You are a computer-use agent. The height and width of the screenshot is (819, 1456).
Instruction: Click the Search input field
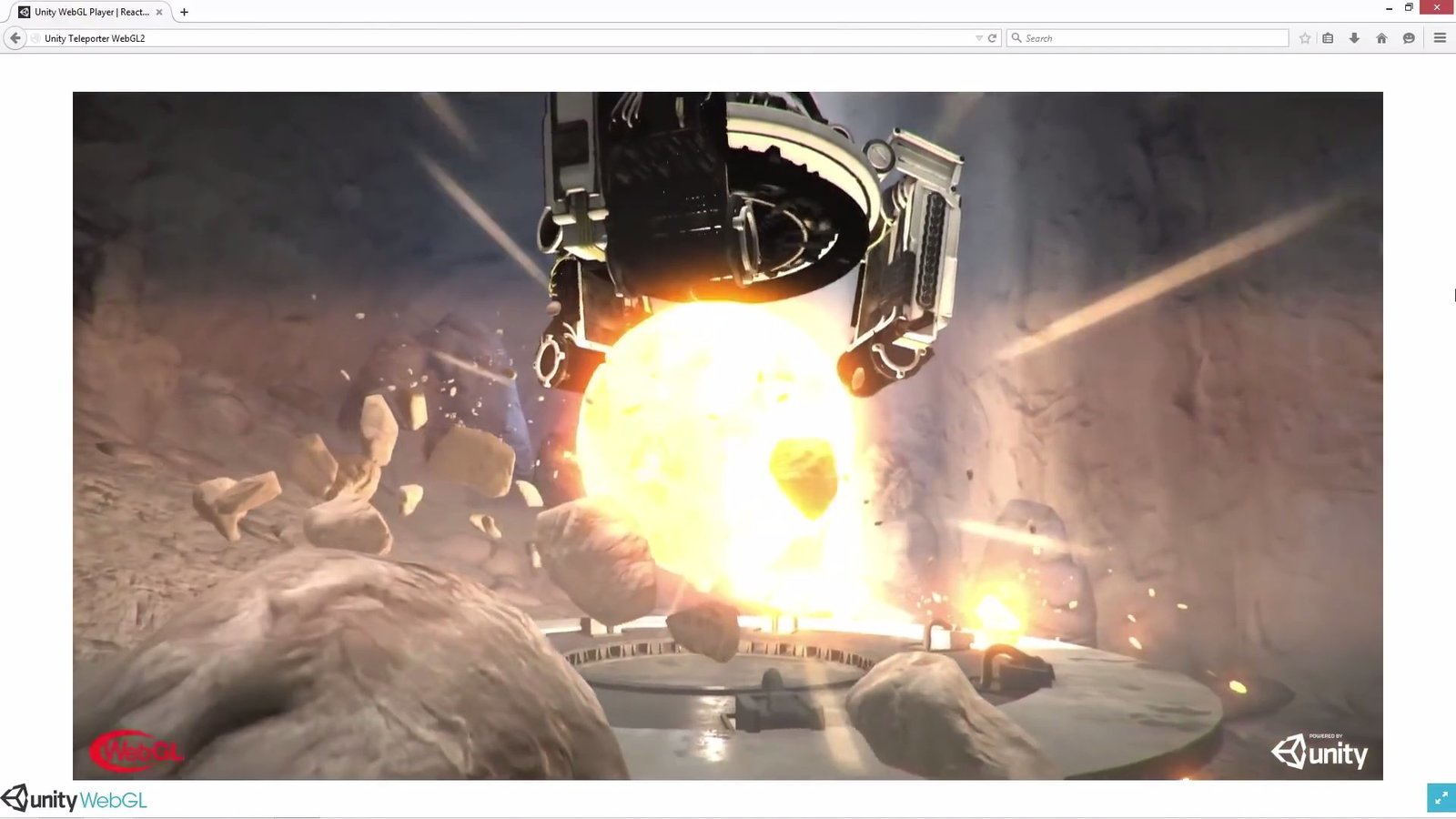pyautogui.click(x=1148, y=38)
